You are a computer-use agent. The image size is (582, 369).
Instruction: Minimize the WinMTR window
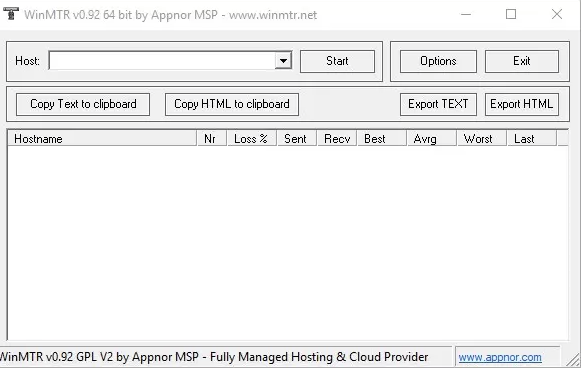466,14
